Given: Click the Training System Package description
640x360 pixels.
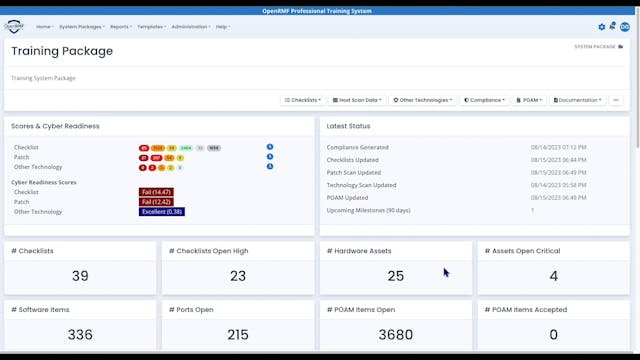Looking at the screenshot, I should (43, 78).
